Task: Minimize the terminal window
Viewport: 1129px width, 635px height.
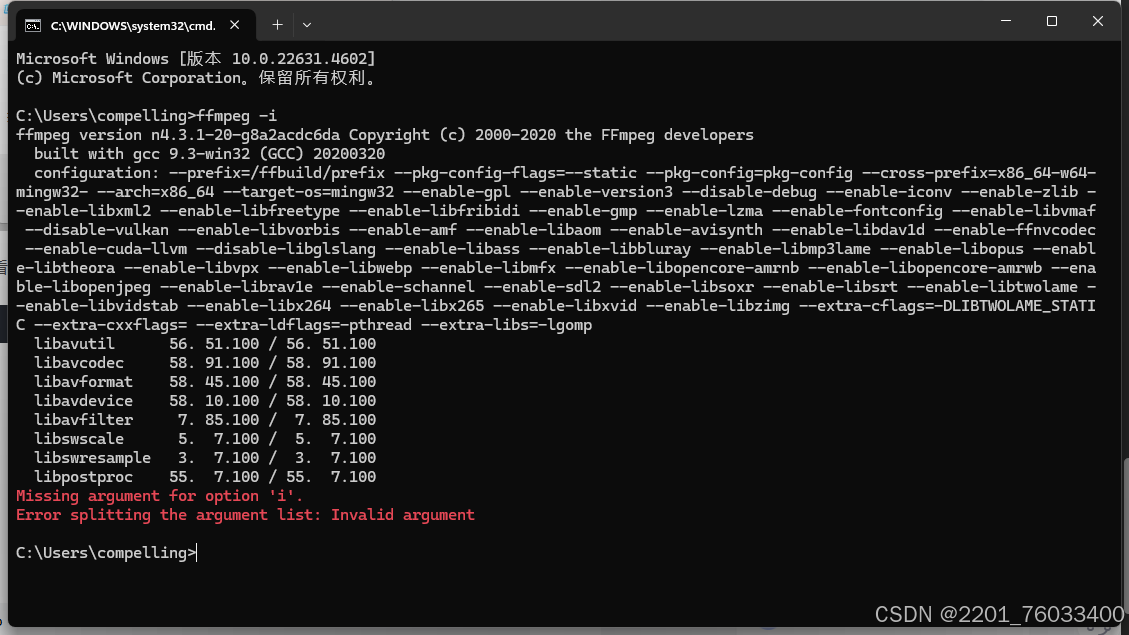Action: [x=1006, y=21]
